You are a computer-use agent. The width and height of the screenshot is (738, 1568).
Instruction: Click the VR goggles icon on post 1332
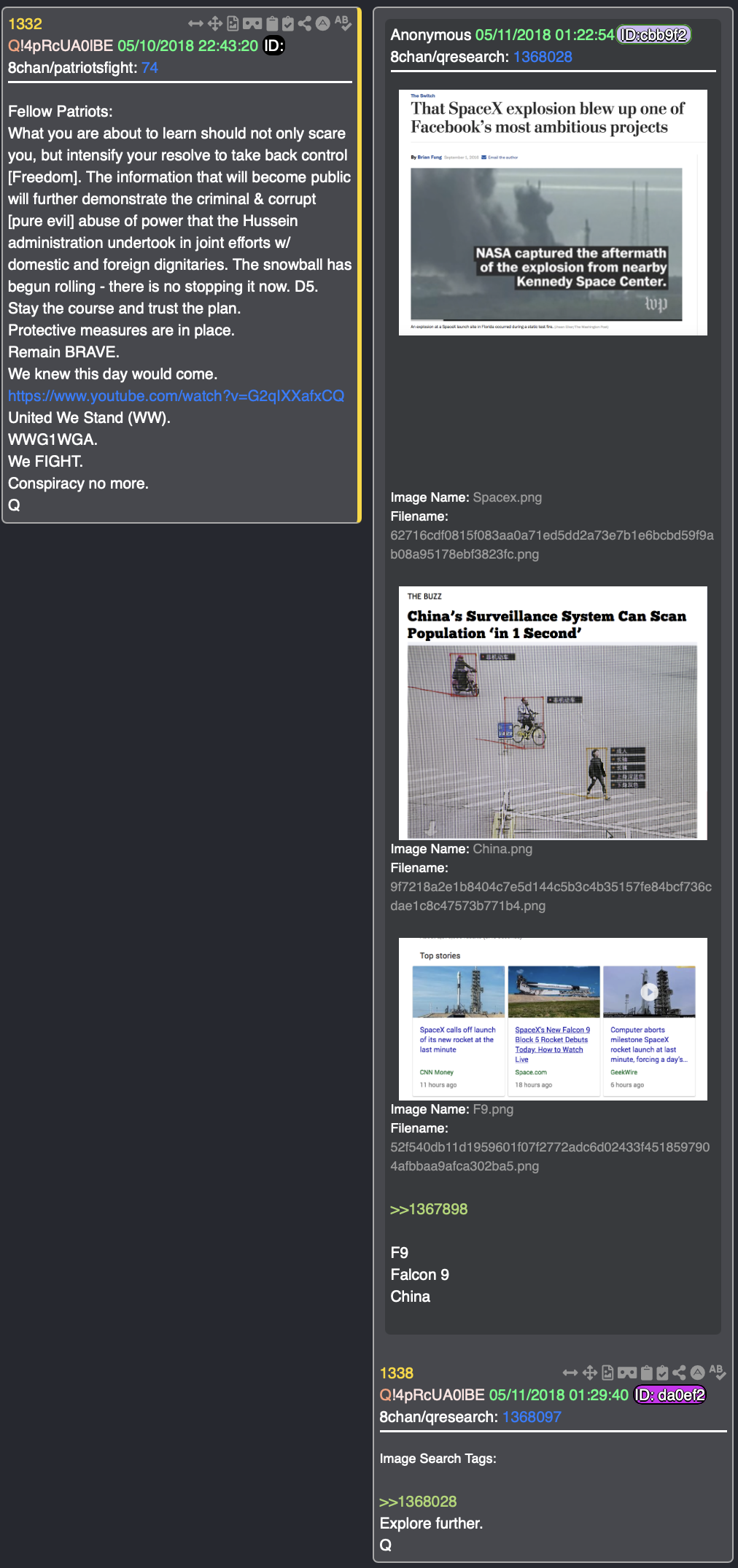[252, 24]
